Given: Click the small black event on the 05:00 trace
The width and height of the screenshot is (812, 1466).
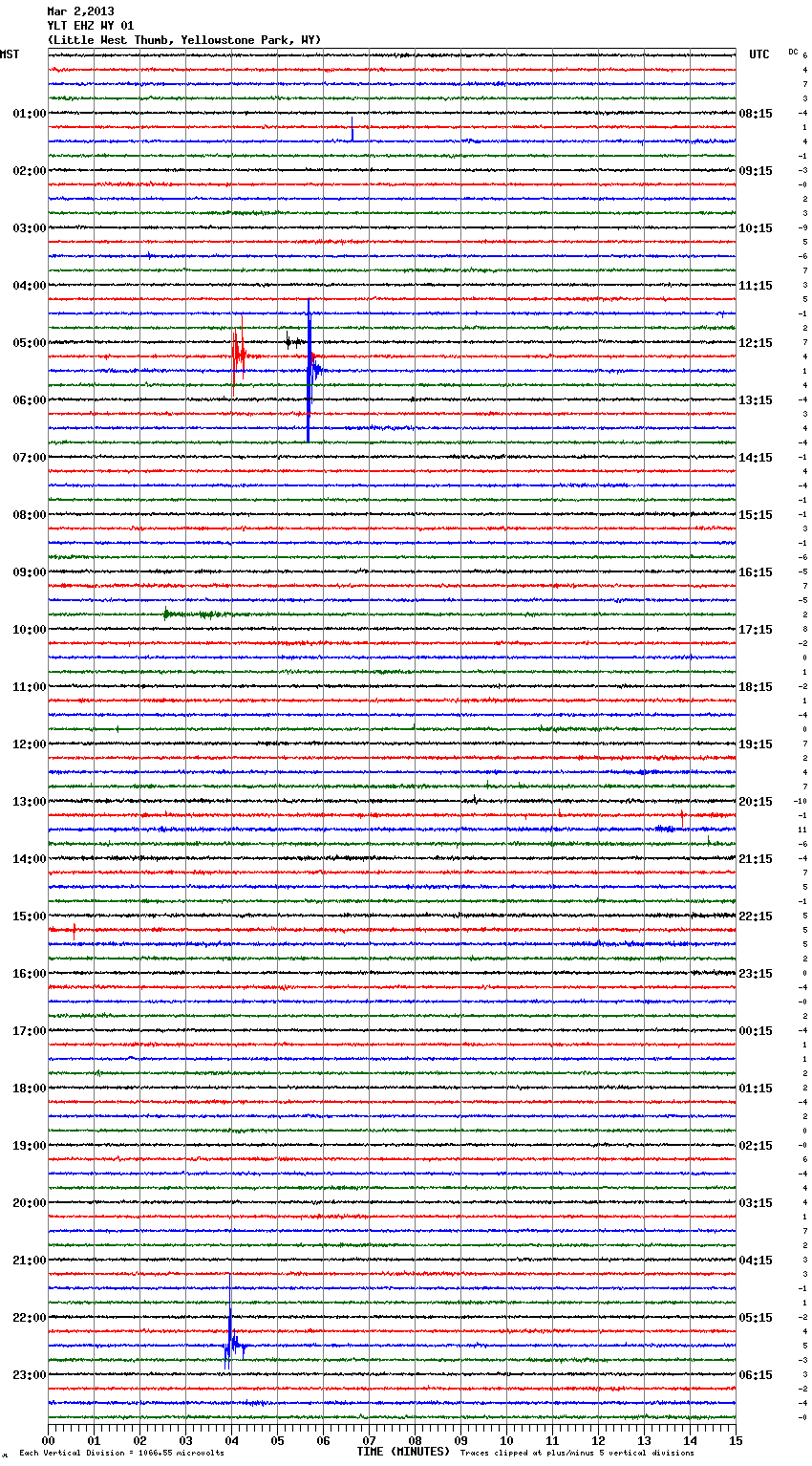Looking at the screenshot, I should click(x=291, y=340).
